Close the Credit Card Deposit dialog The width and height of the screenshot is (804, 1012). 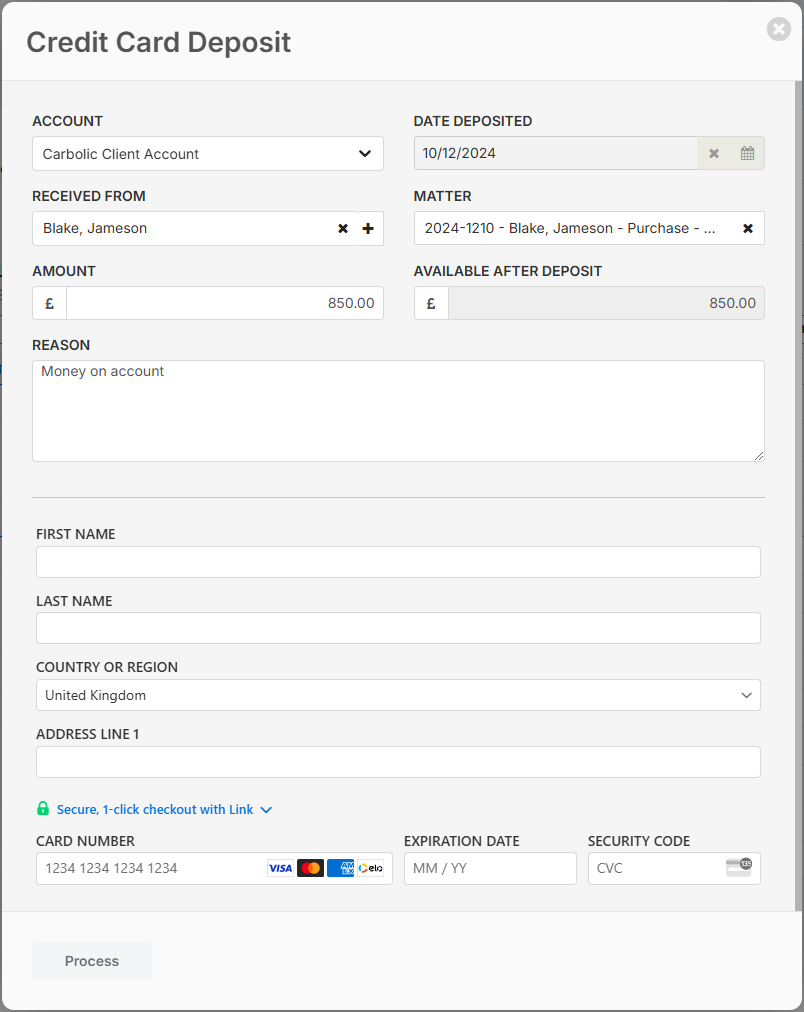pos(778,29)
